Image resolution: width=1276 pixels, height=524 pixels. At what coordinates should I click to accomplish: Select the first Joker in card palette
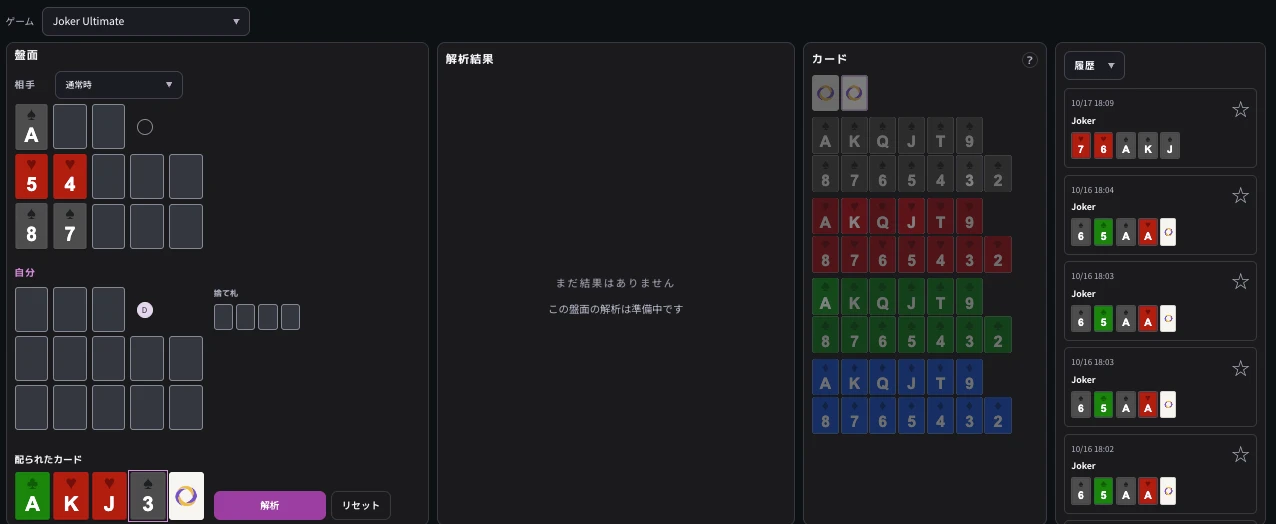(x=826, y=93)
